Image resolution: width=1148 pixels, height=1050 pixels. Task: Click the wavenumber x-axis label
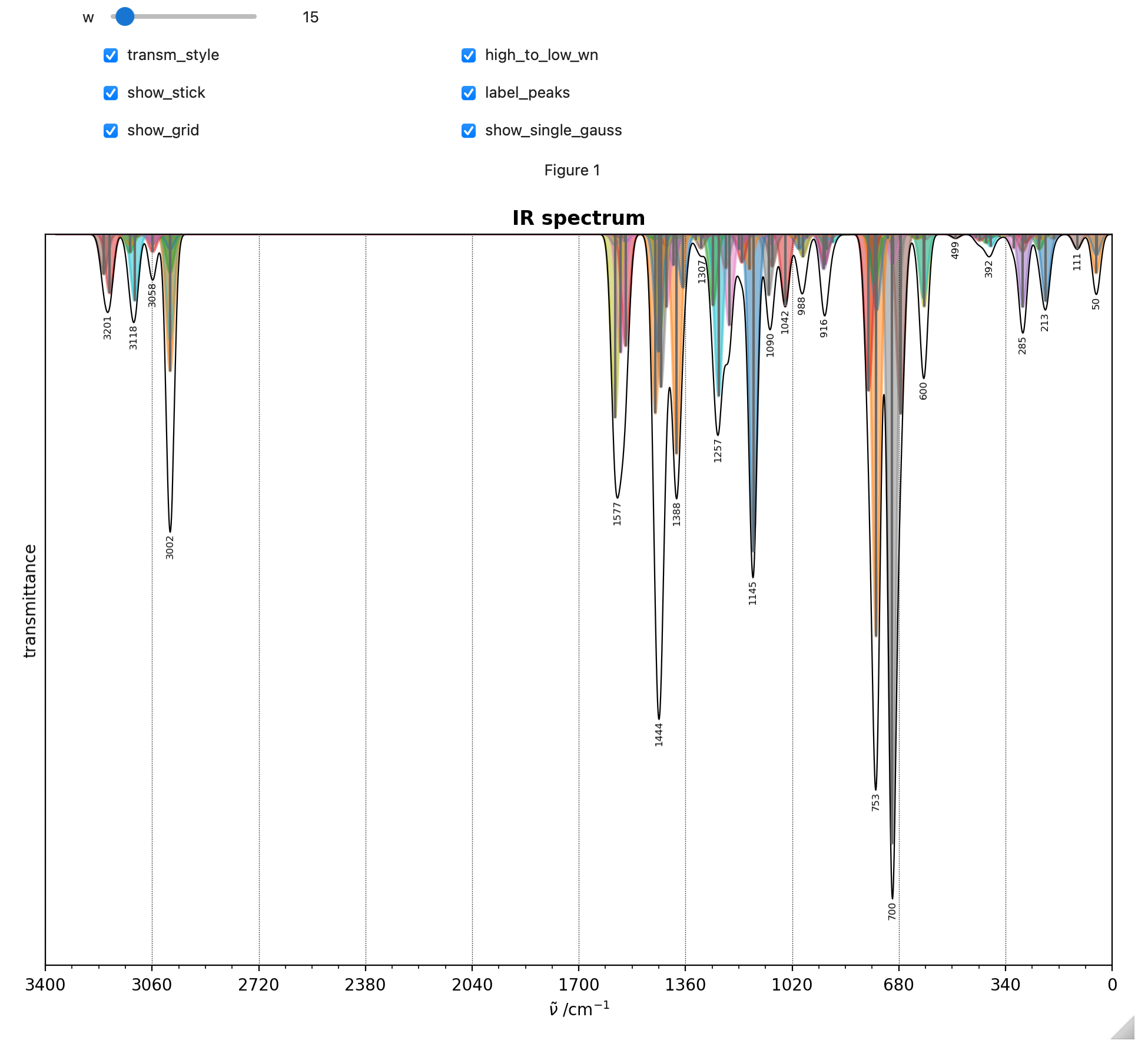pyautogui.click(x=579, y=1009)
